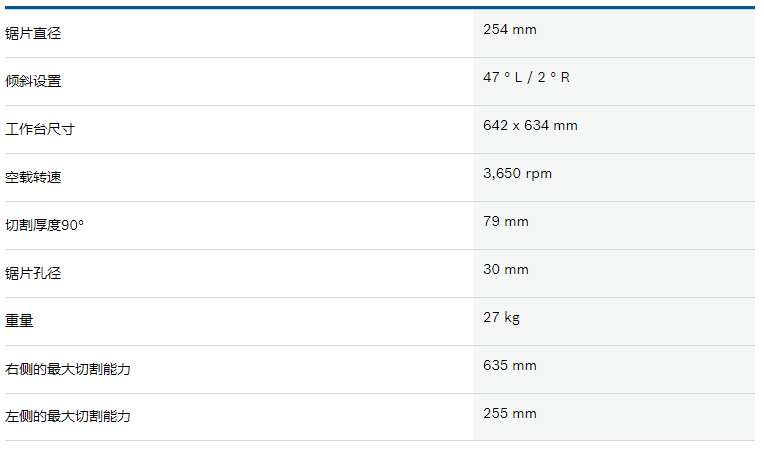Click the 空载转速 label
Image resolution: width=764 pixels, height=454 pixels.
click(x=33, y=177)
